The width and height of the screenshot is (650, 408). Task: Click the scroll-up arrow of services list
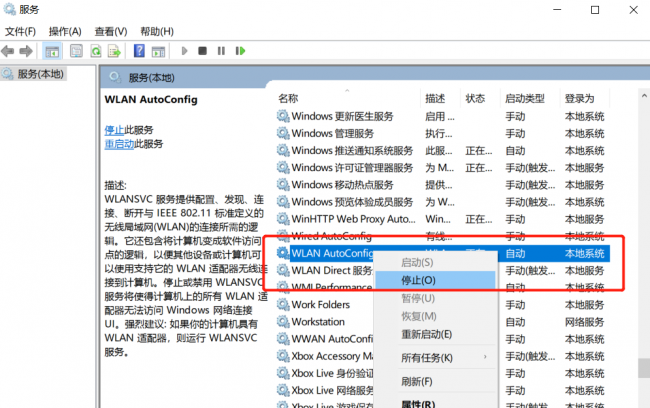[x=644, y=96]
